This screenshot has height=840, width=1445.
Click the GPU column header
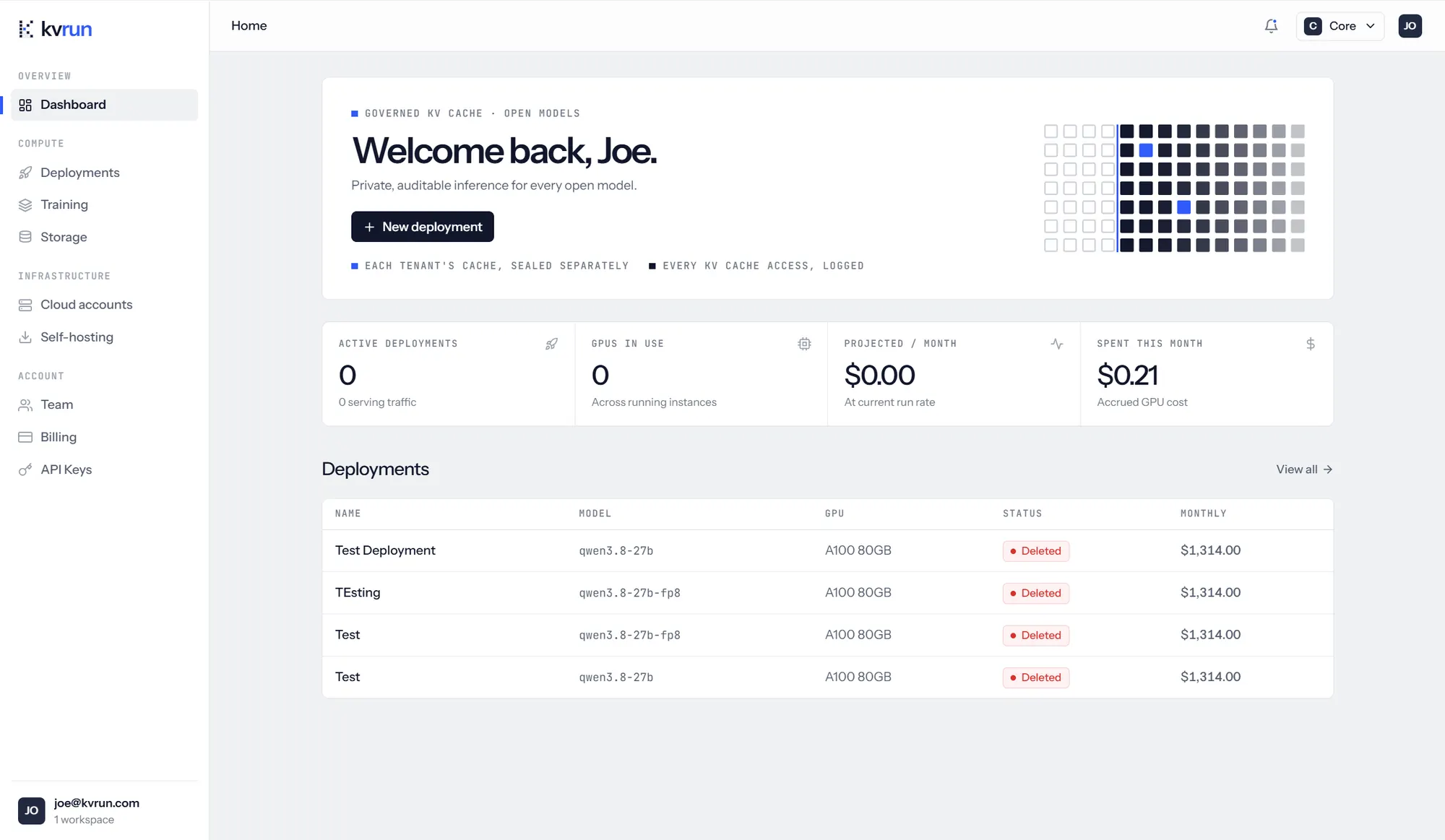click(834, 514)
